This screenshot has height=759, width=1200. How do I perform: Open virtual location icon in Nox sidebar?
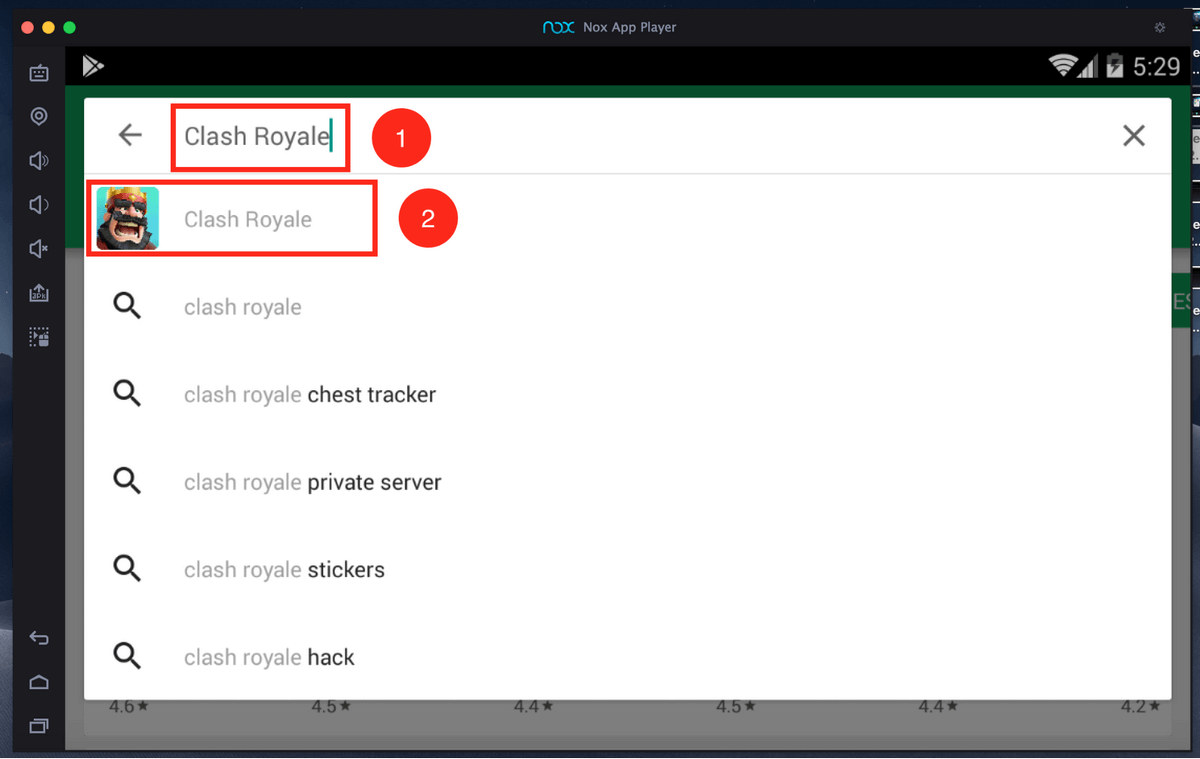[39, 117]
